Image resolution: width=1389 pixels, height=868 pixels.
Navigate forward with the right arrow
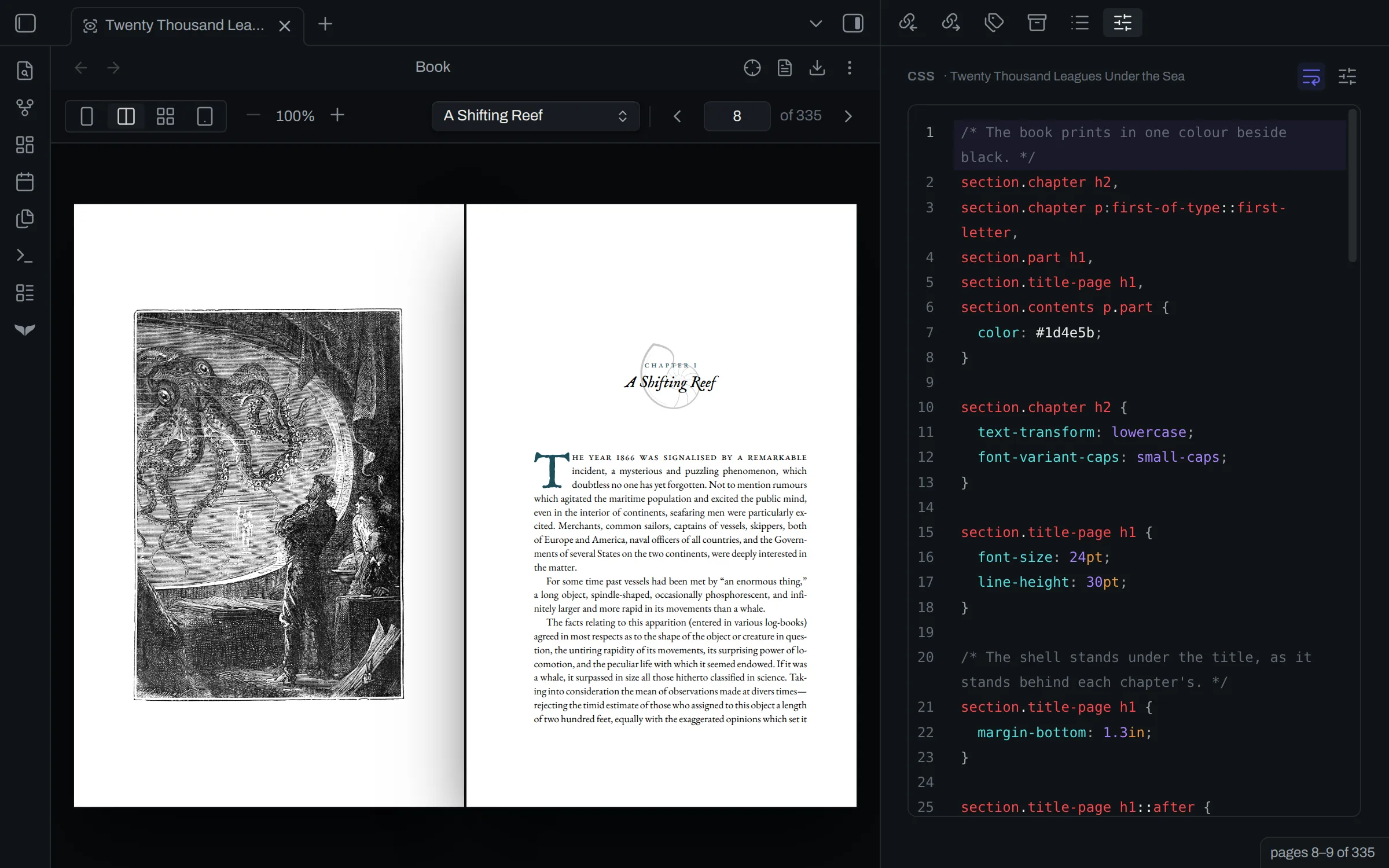(113, 68)
